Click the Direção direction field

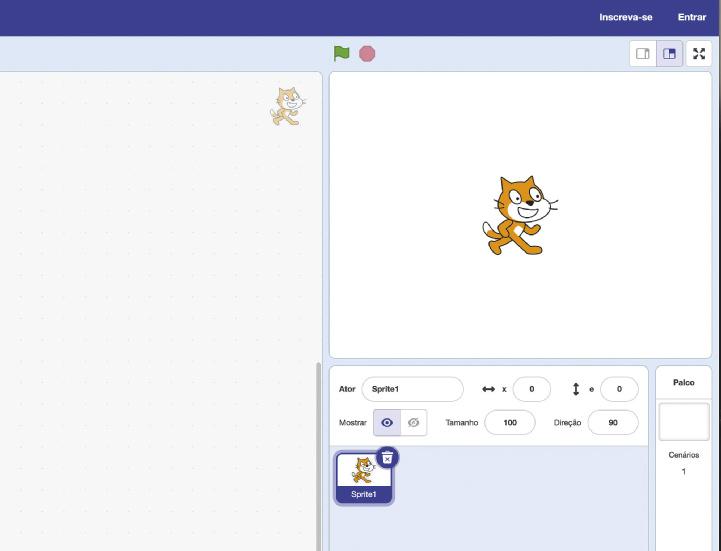click(613, 422)
